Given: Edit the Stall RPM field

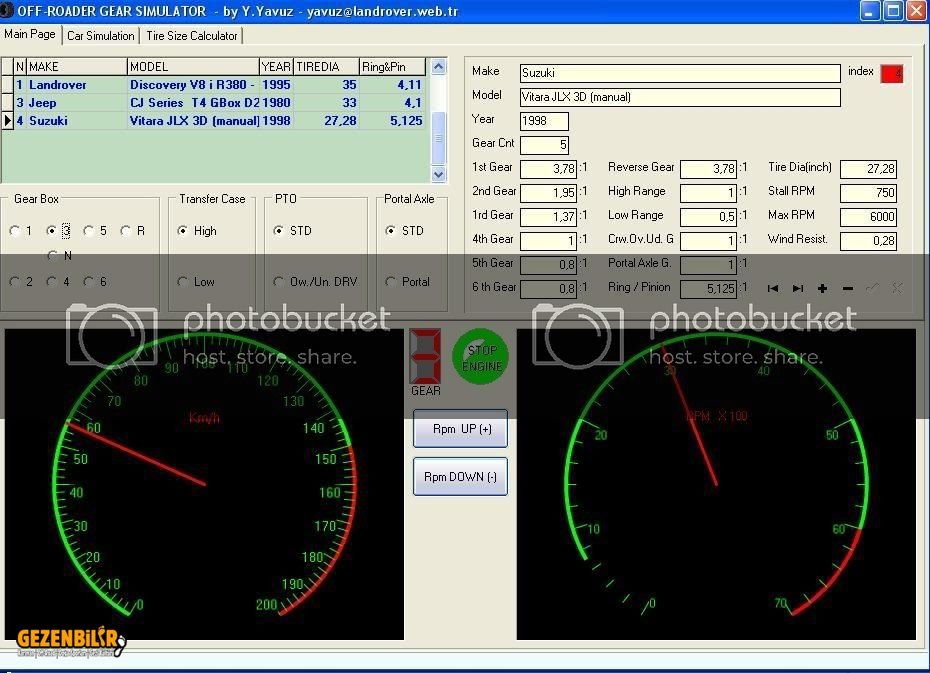Looking at the screenshot, I should tap(868, 193).
